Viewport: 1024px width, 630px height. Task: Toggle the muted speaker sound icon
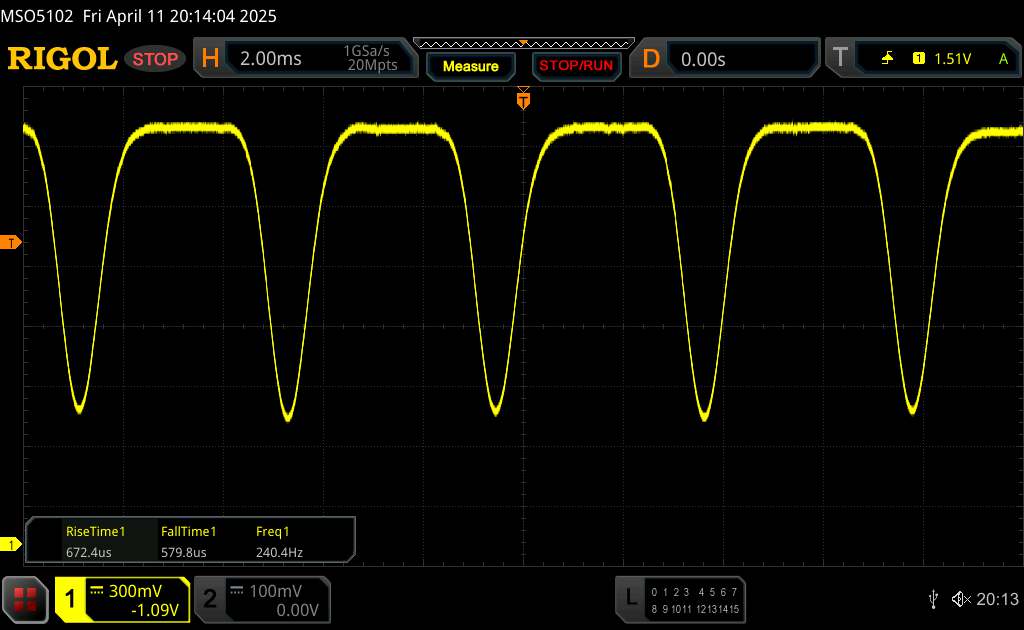point(961,599)
